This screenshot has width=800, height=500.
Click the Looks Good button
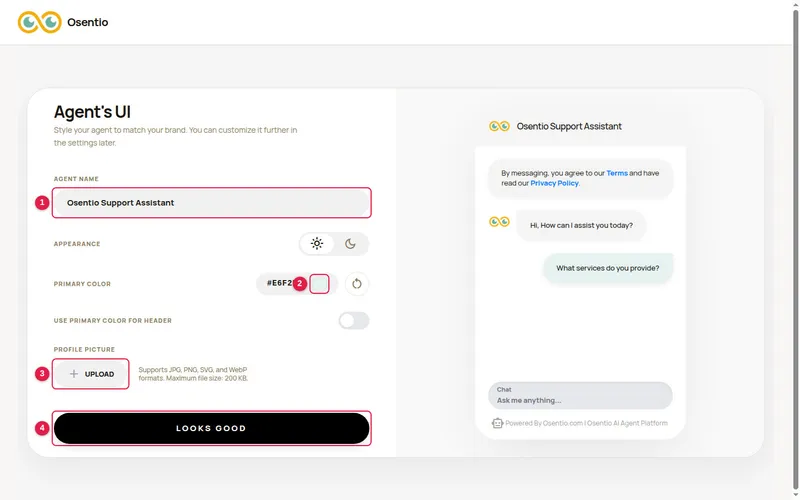point(211,428)
